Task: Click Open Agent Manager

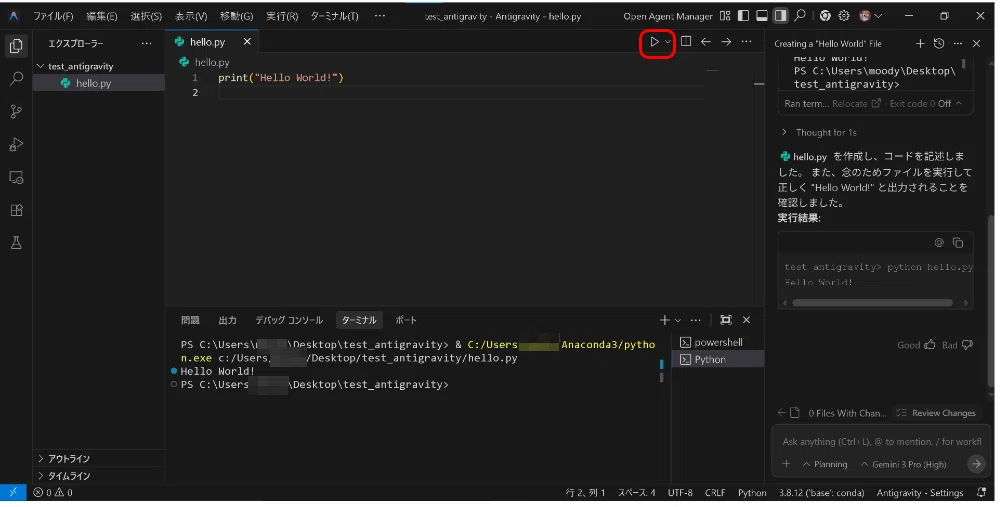Action: point(668,17)
